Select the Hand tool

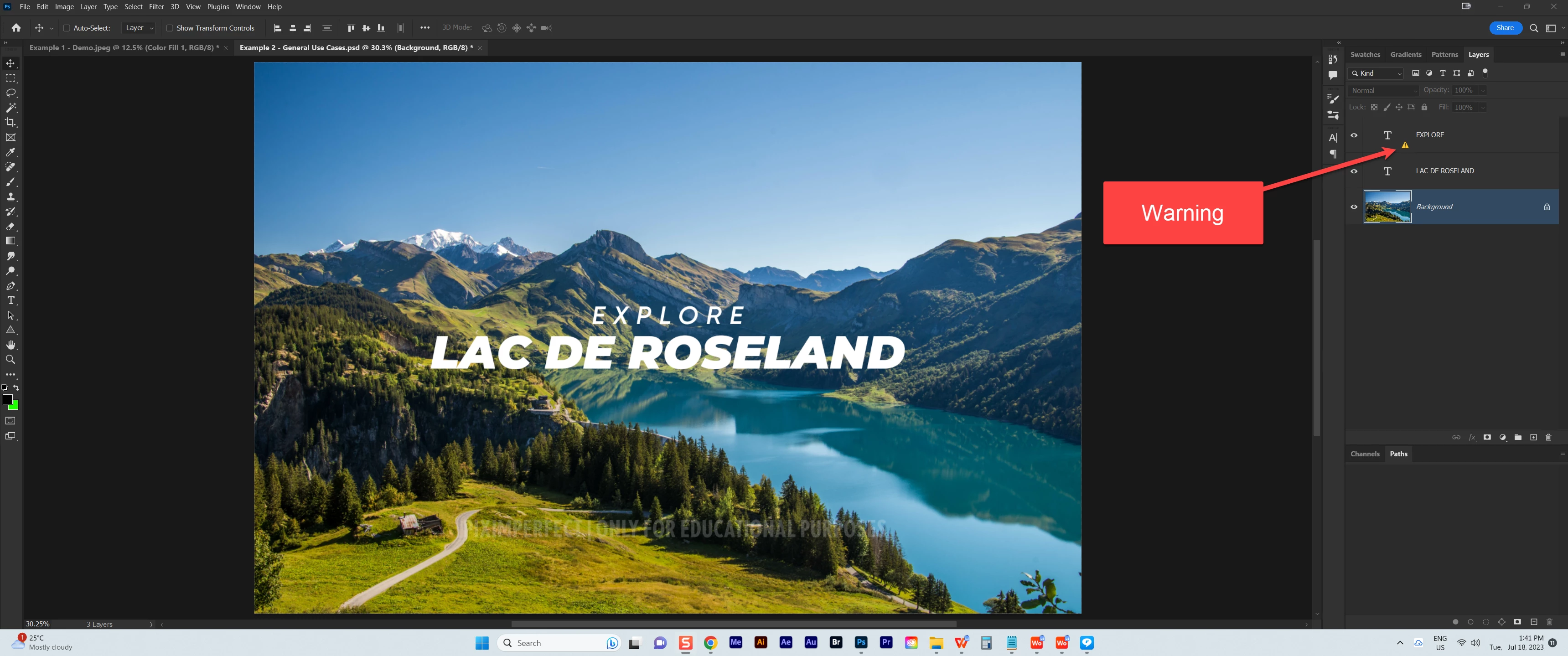click(x=10, y=345)
